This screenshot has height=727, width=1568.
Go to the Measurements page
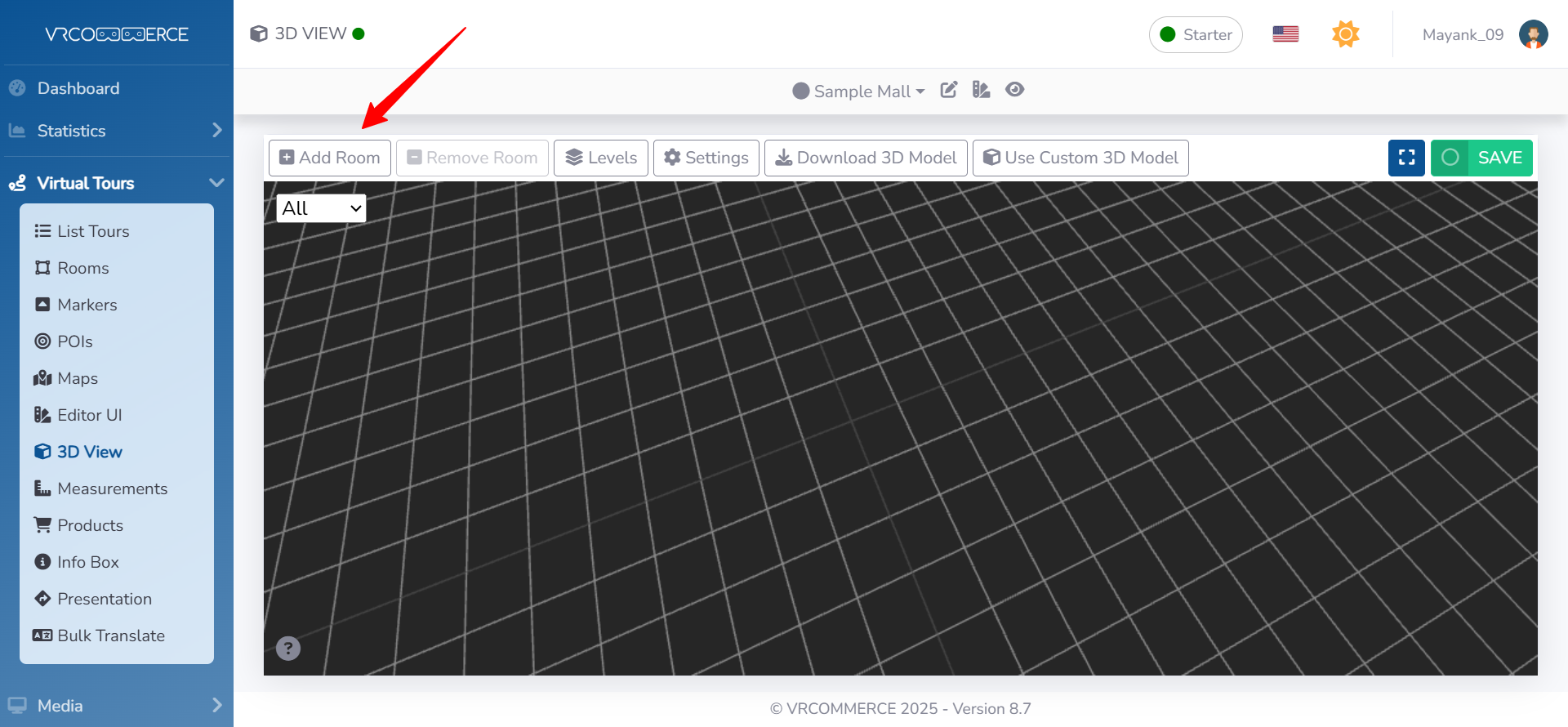click(x=112, y=488)
